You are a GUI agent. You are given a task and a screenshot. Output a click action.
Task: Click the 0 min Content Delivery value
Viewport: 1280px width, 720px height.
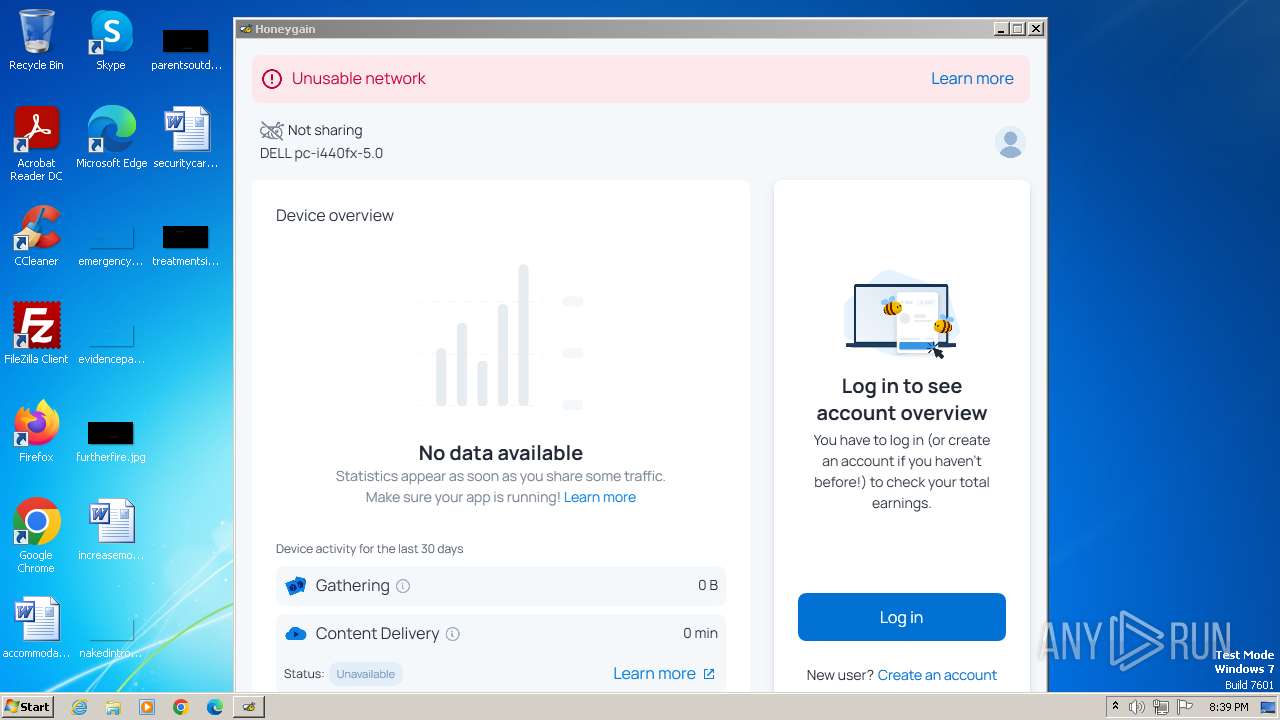click(700, 634)
